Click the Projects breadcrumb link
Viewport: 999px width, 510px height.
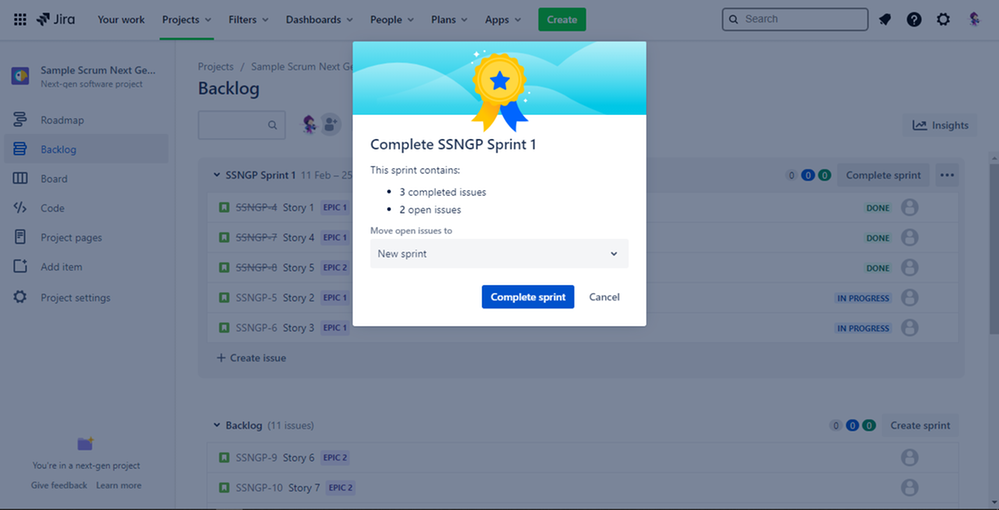coord(215,66)
